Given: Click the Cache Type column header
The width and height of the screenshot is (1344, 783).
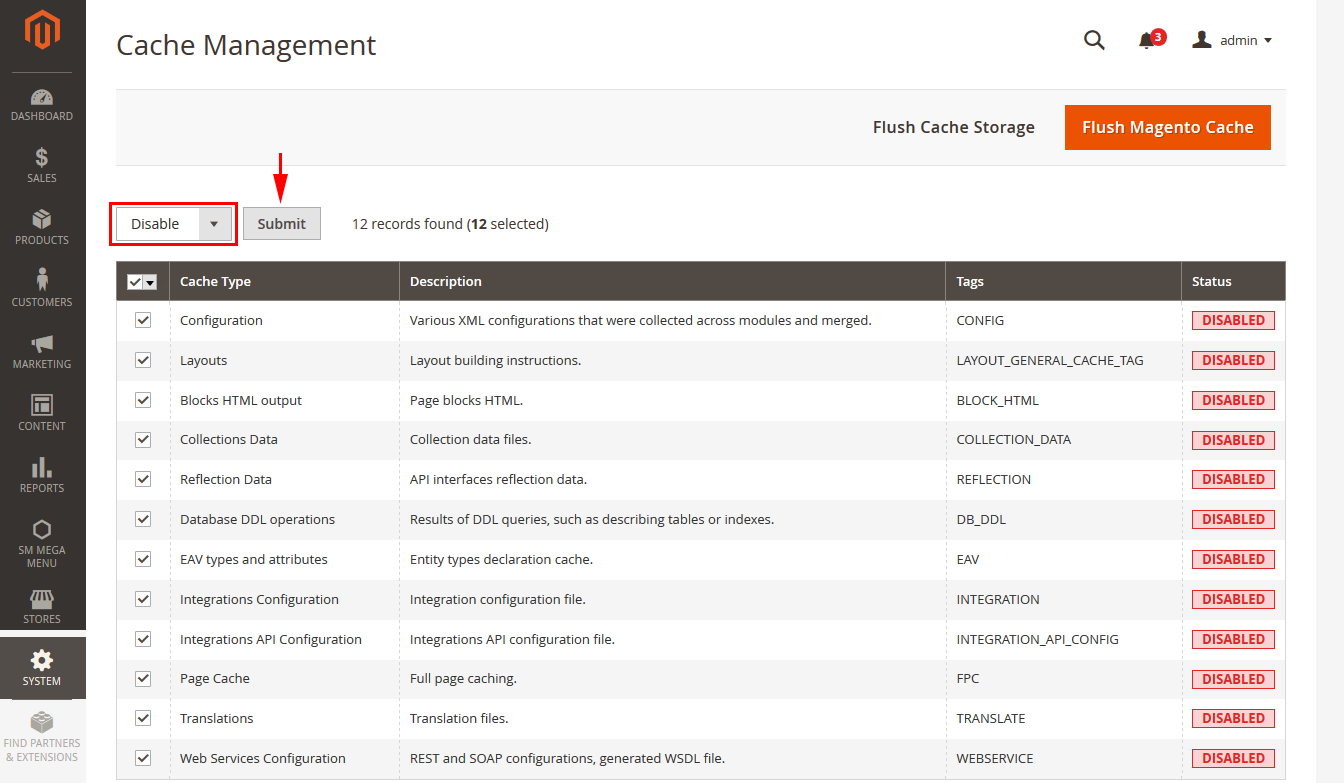Looking at the screenshot, I should (215, 282).
